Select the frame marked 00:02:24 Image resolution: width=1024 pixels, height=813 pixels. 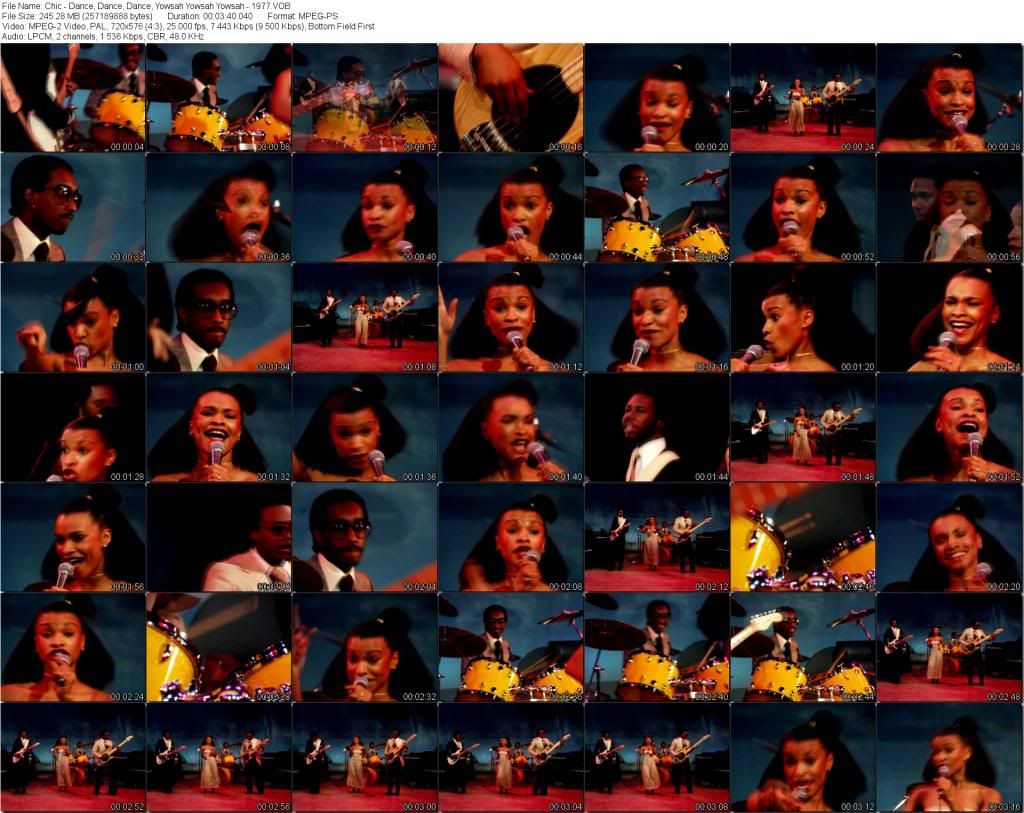point(73,648)
